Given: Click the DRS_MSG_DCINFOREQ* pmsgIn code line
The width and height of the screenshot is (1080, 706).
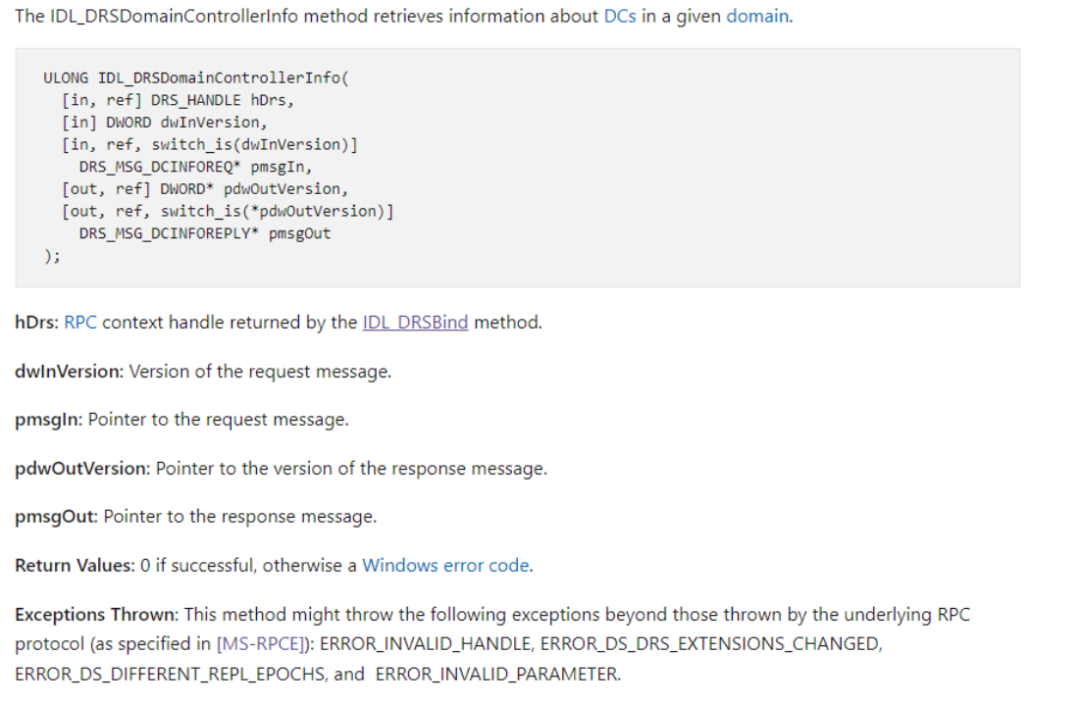Looking at the screenshot, I should 195,166.
